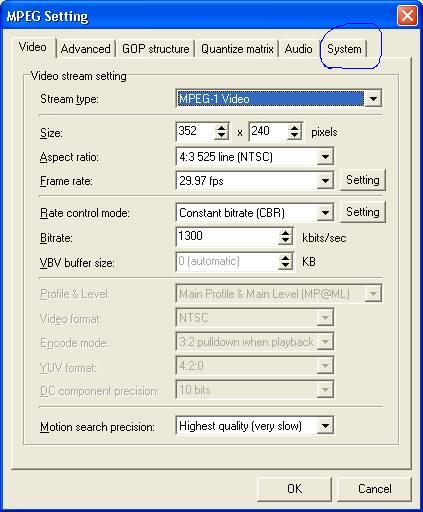Click Setting button beside Rate control mode

point(362,212)
